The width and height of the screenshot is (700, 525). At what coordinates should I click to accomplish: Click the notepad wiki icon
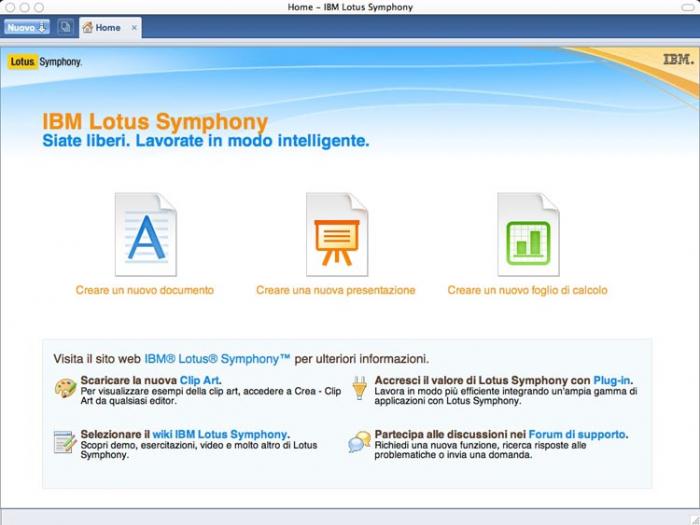(65, 442)
